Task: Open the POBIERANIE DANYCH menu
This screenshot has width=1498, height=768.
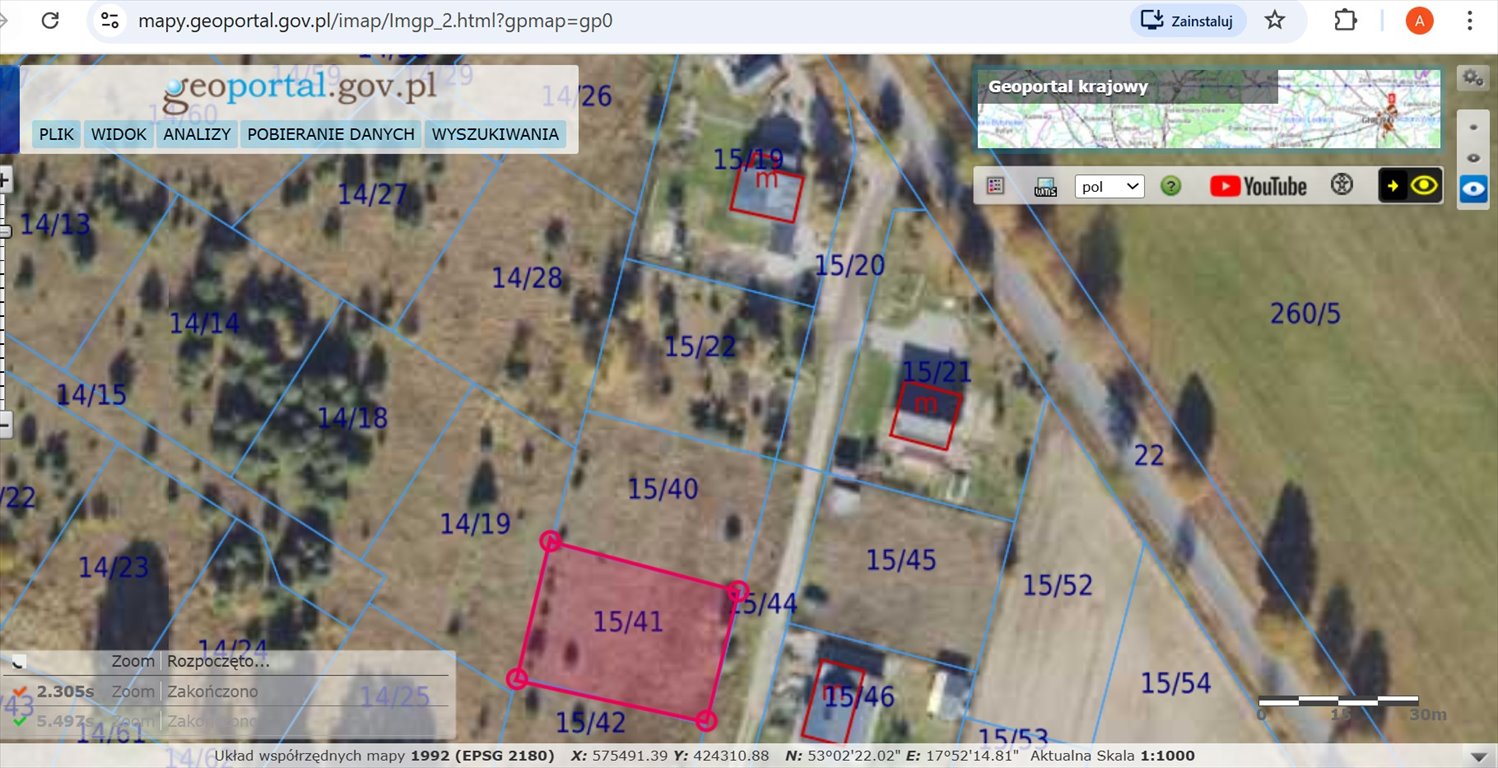Action: pos(331,134)
